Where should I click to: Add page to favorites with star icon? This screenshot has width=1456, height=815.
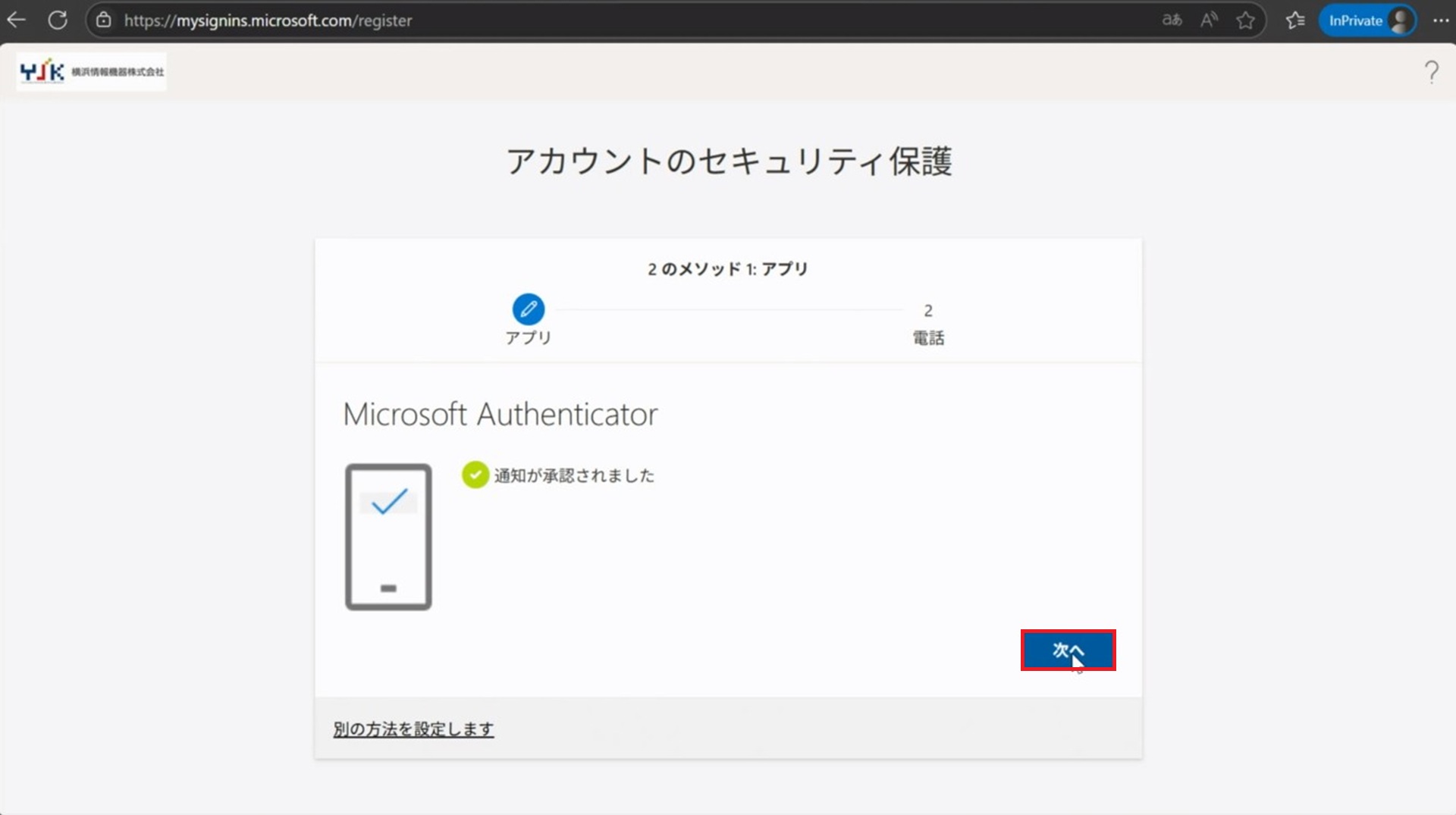[1245, 20]
